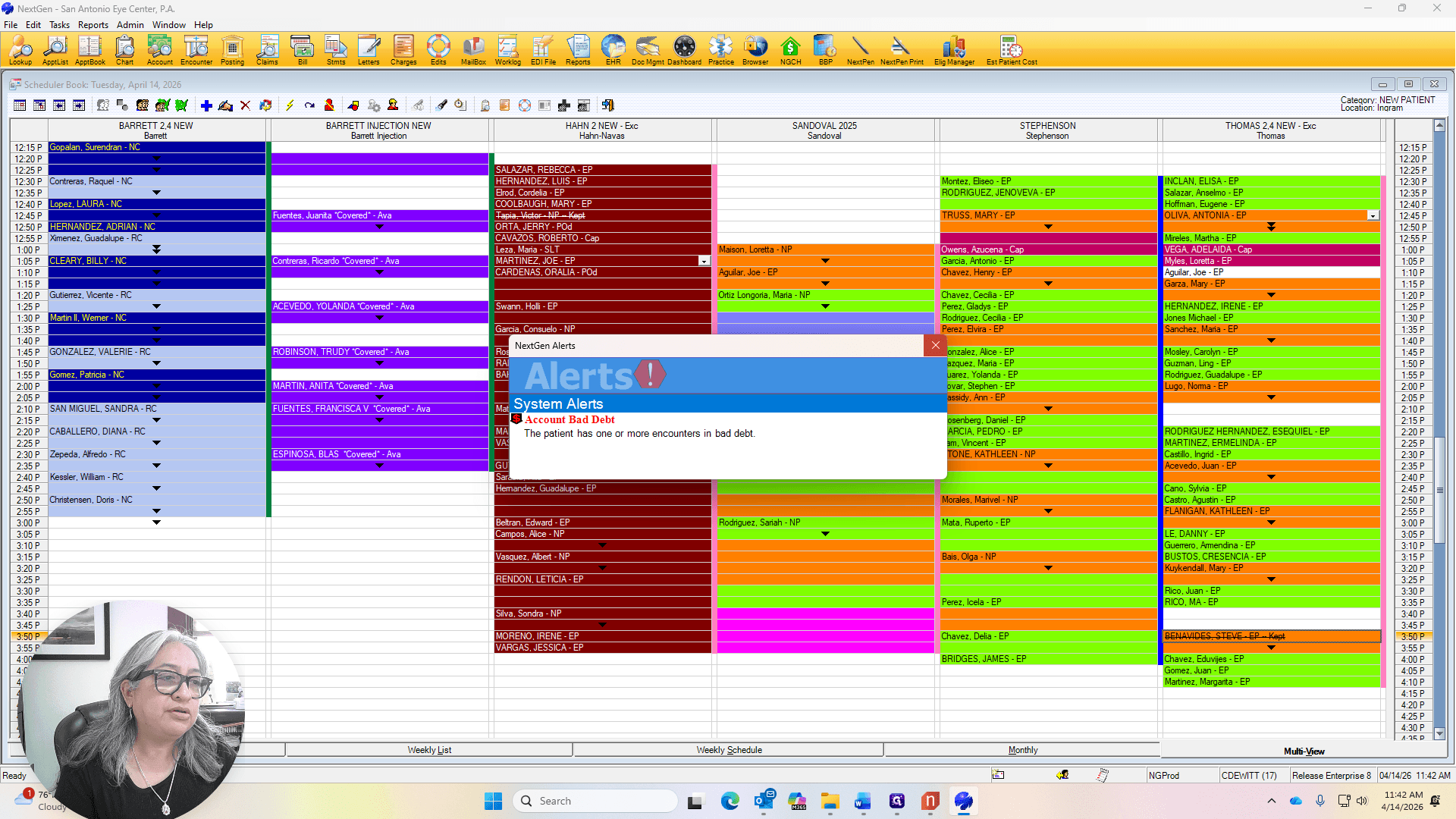Switch to the Weekly Schedule tab
This screenshot has height=819, width=1456.
(729, 750)
